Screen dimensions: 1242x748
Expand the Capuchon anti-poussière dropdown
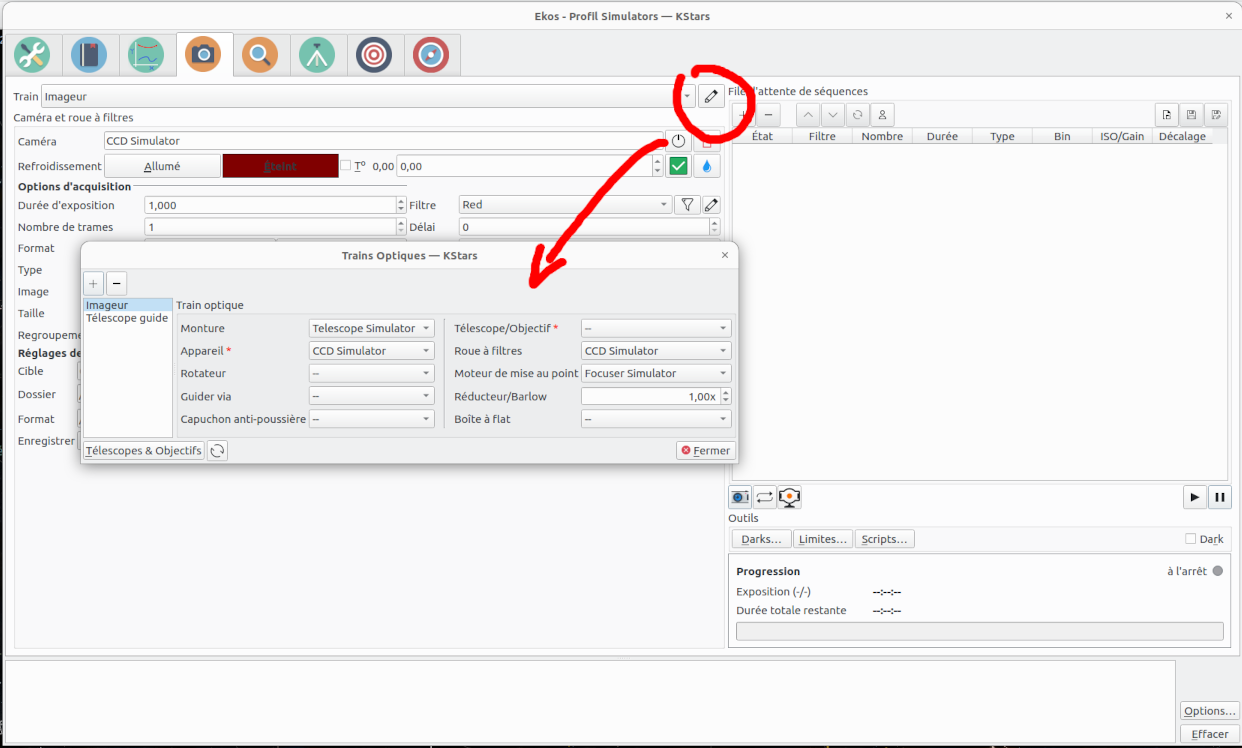point(372,419)
